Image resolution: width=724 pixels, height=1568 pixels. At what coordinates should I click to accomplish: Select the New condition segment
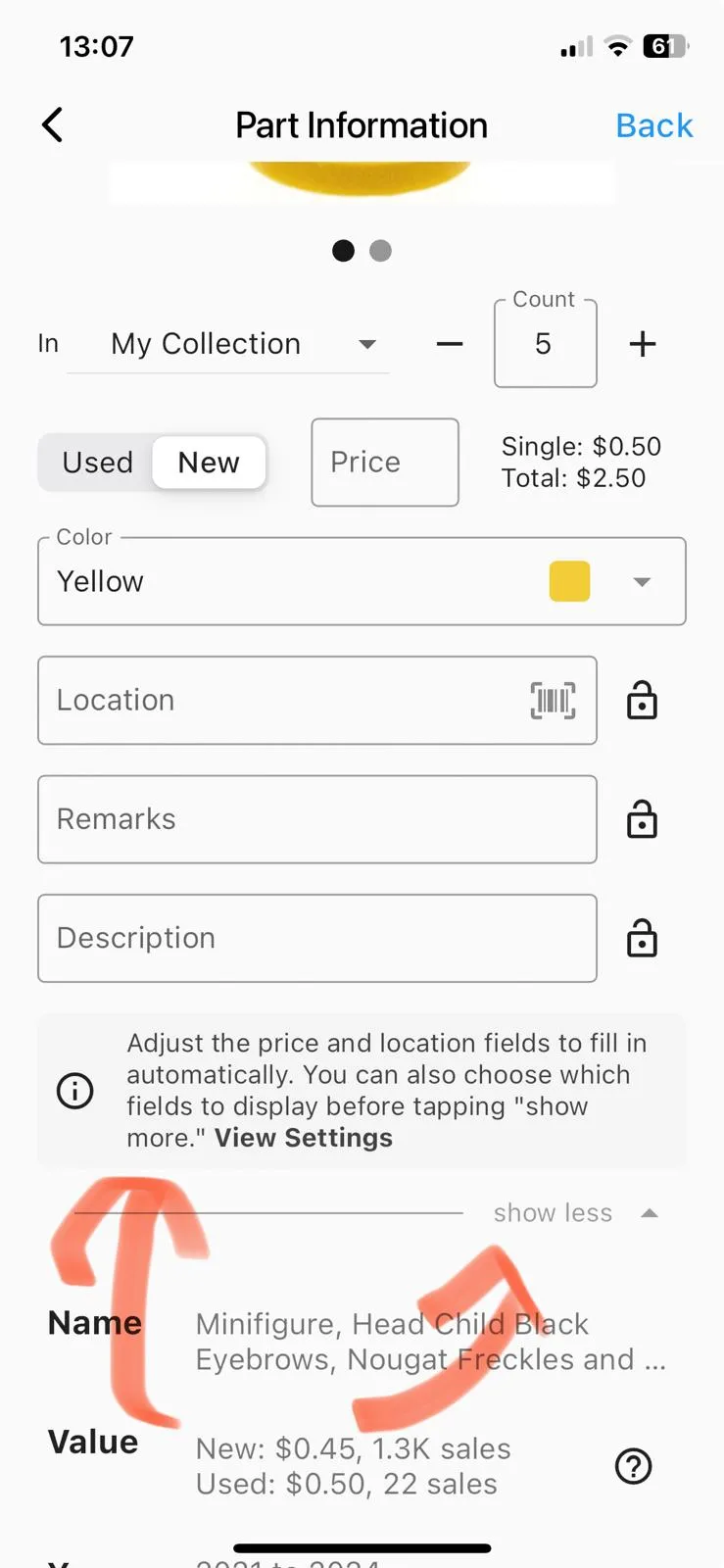209,463
